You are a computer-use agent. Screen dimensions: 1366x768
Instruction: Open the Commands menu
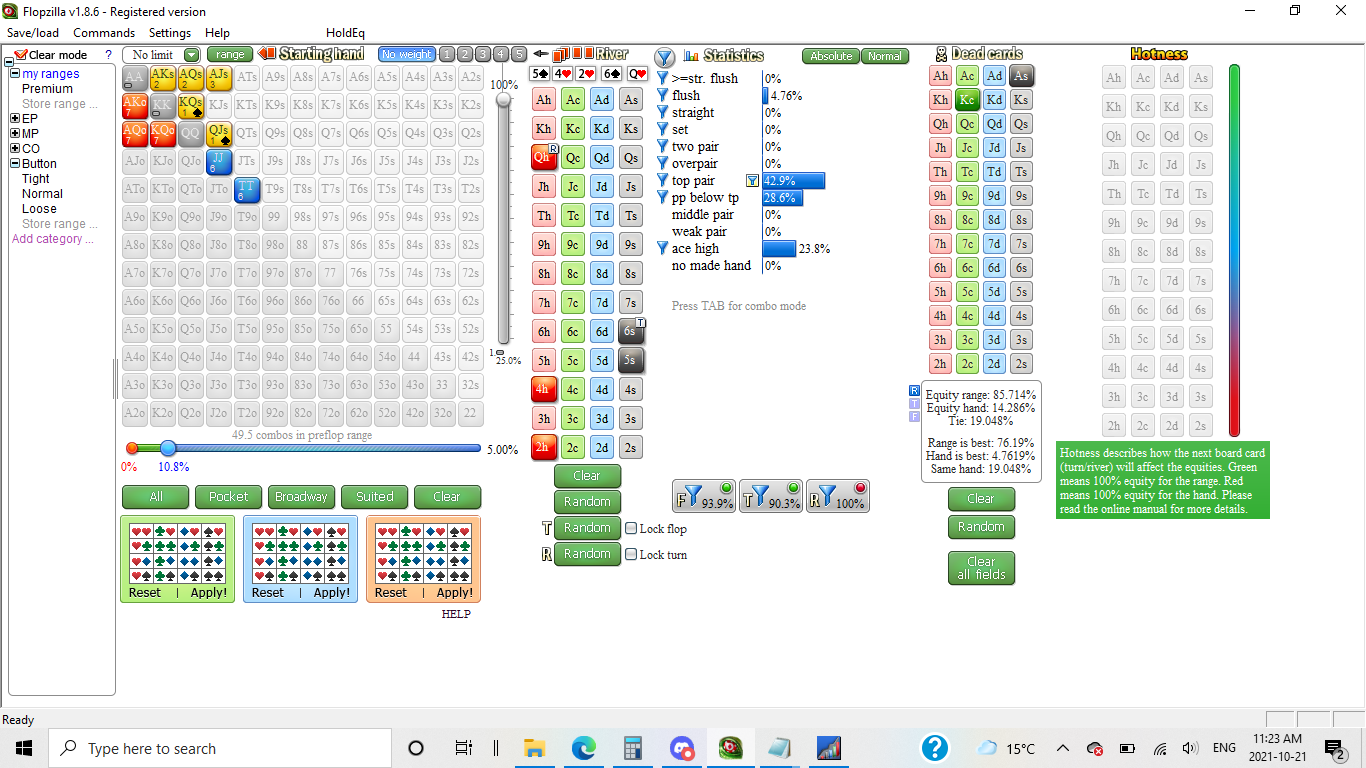point(104,33)
